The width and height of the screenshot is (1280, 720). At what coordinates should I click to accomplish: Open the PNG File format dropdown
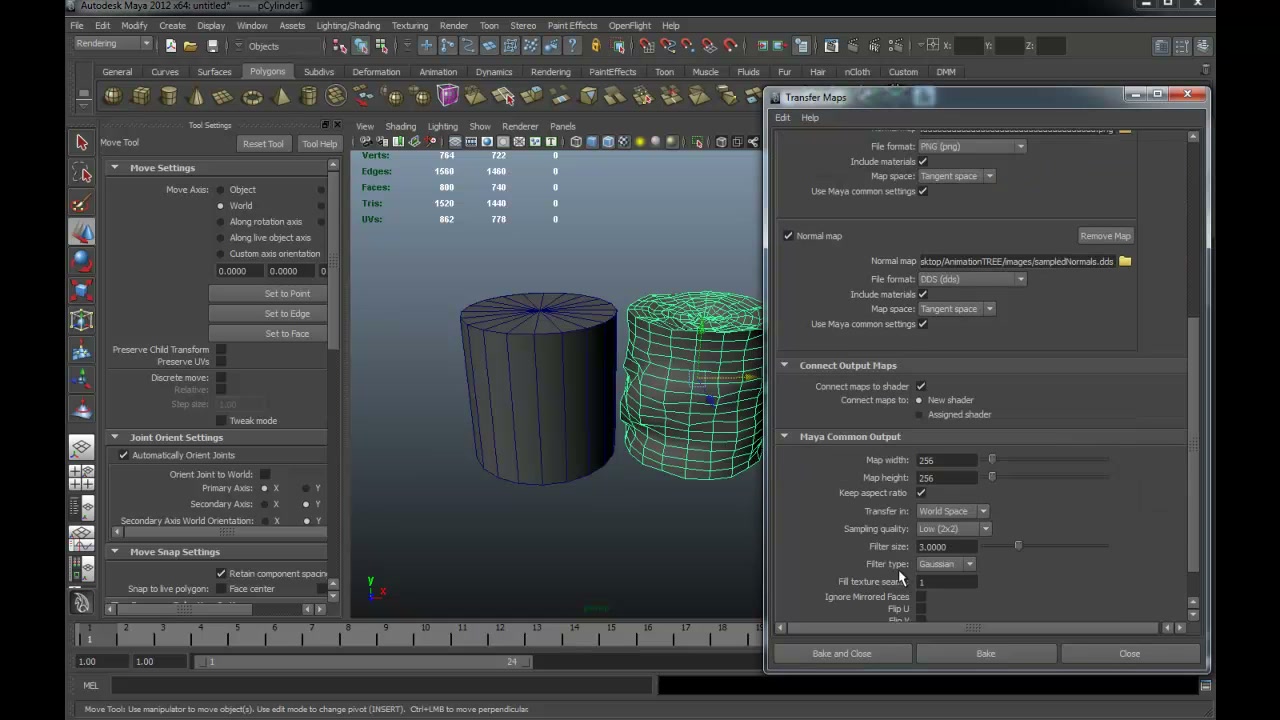click(x=972, y=146)
